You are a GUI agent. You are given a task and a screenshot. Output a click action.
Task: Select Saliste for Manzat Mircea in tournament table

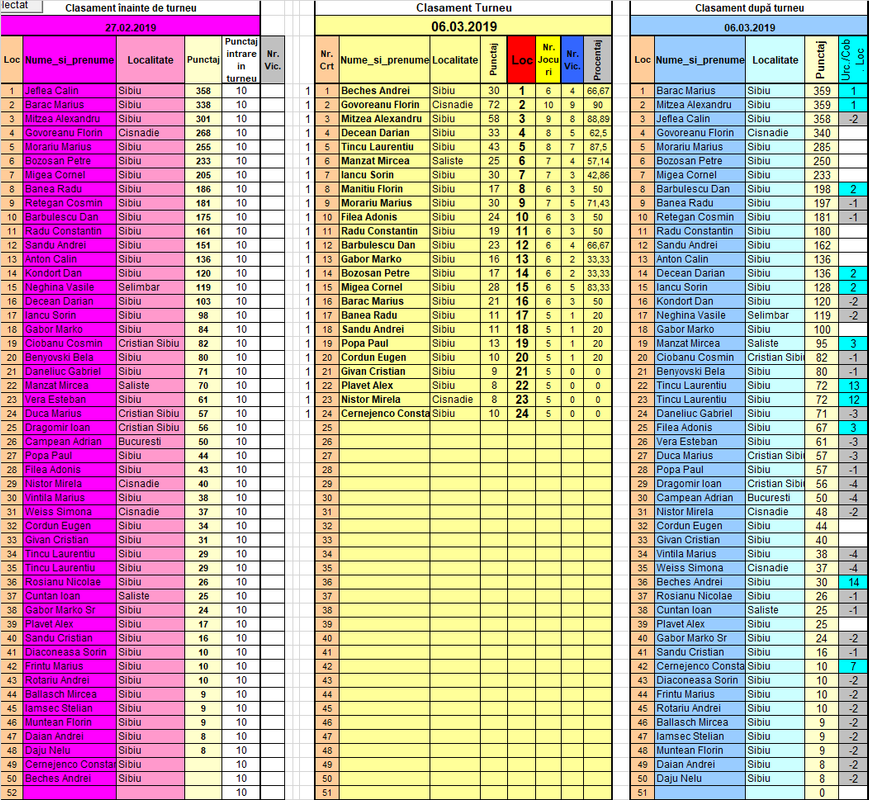tap(454, 161)
